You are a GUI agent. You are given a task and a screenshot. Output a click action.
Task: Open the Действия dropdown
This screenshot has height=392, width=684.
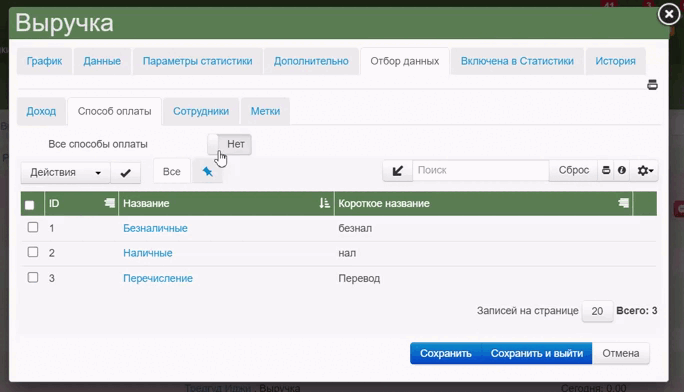coord(65,173)
